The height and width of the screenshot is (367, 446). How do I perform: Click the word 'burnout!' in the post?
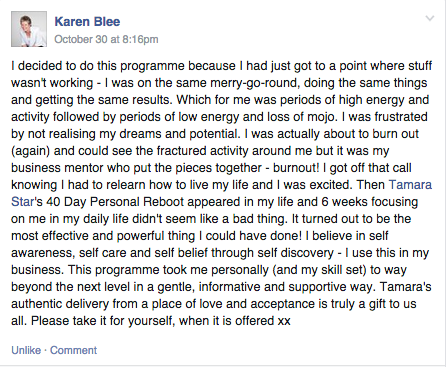[296, 168]
